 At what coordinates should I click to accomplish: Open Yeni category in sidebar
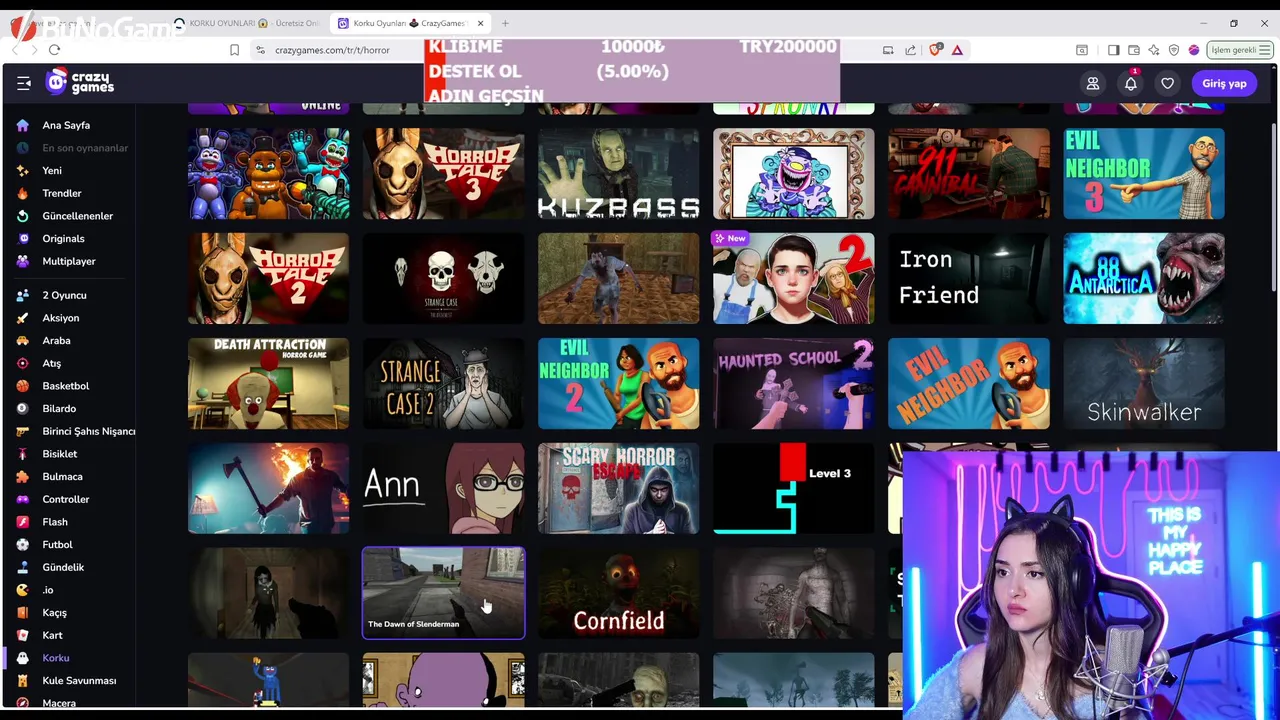tap(52, 171)
